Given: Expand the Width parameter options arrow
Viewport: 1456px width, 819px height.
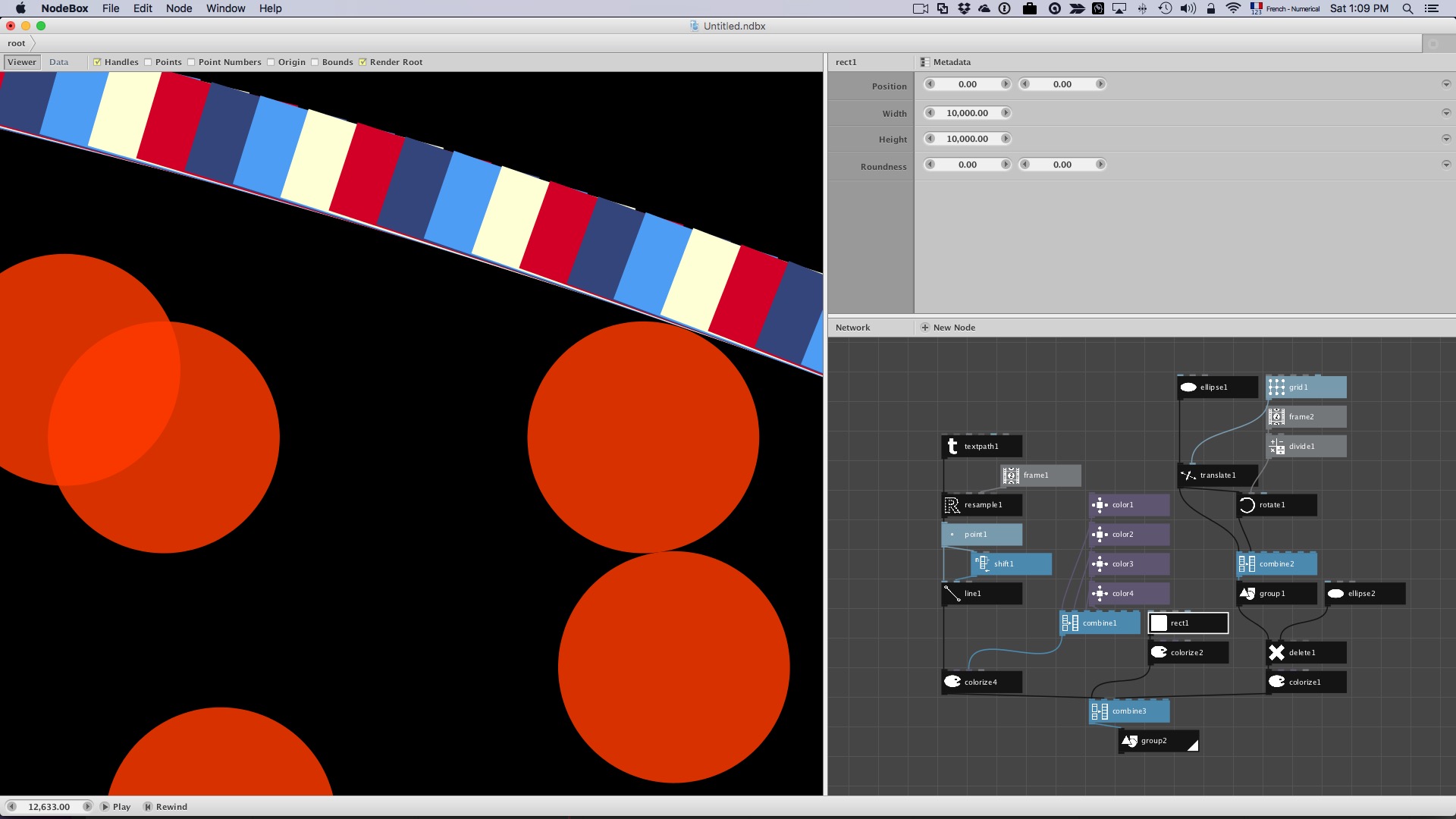Looking at the screenshot, I should coord(1445,113).
